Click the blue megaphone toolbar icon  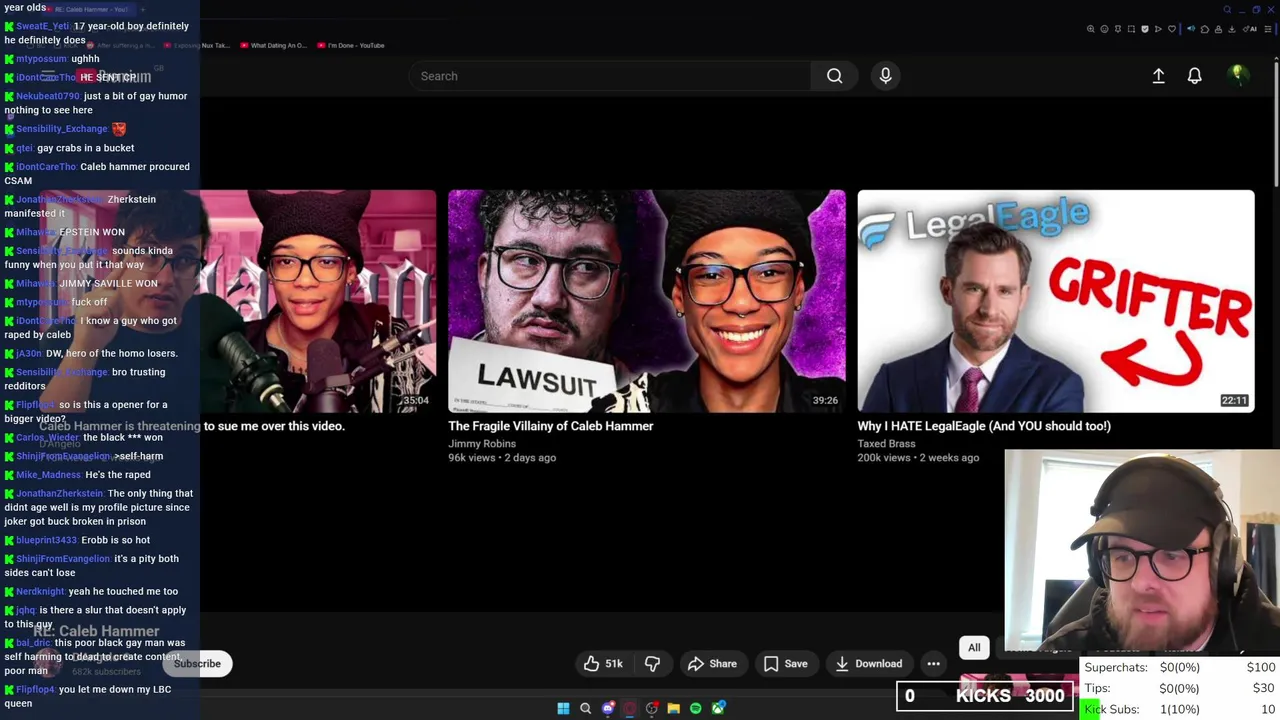(x=1191, y=29)
